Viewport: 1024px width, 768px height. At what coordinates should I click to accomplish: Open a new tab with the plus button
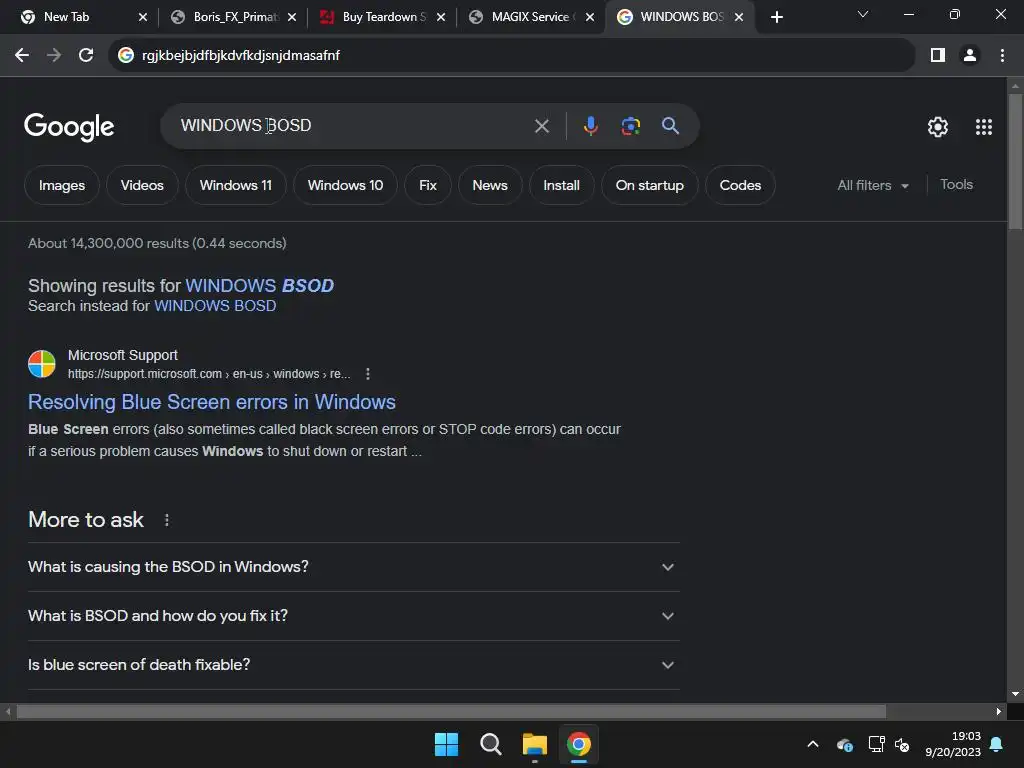(776, 17)
